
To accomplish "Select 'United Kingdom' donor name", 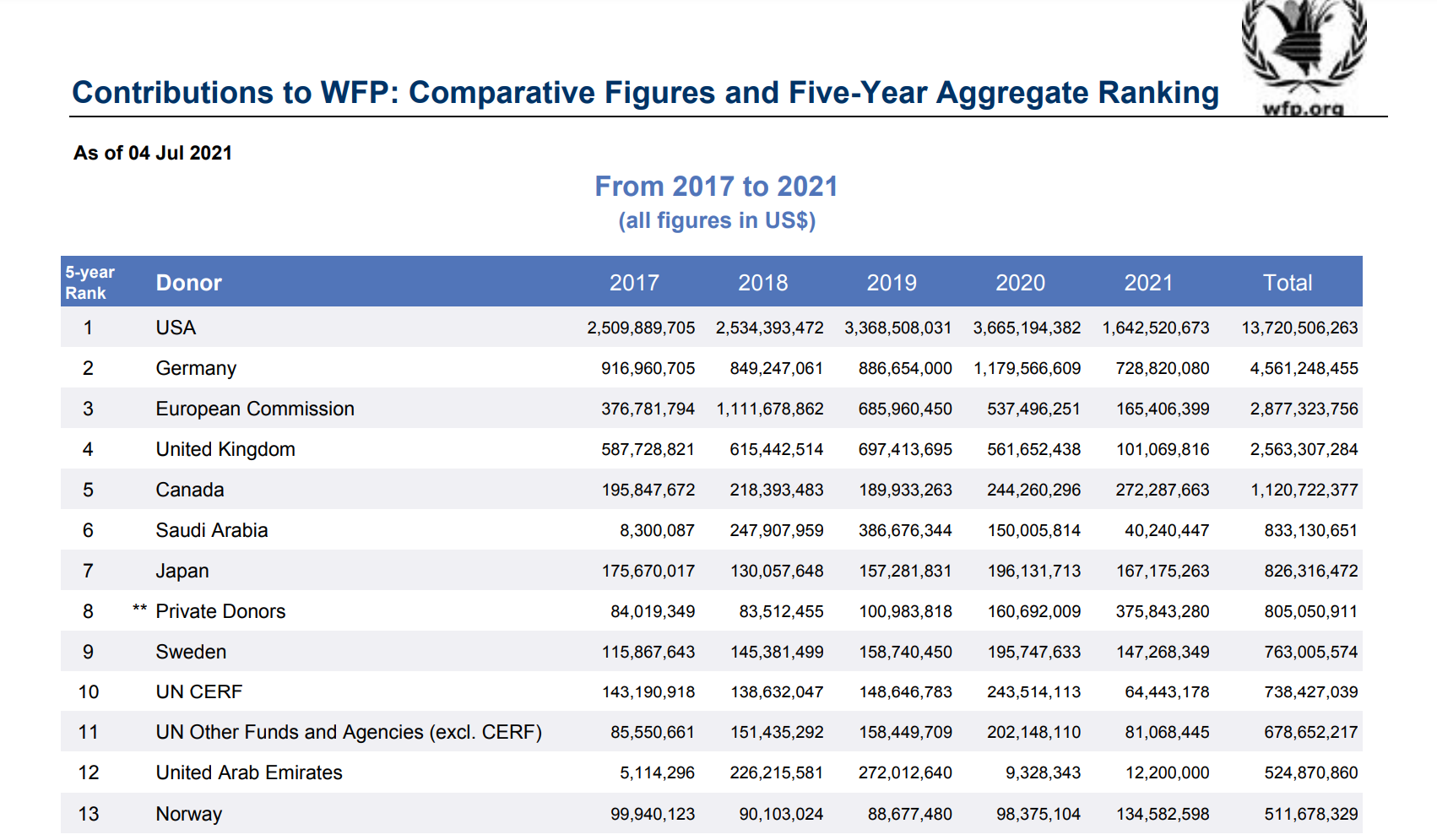I will click(x=225, y=449).
